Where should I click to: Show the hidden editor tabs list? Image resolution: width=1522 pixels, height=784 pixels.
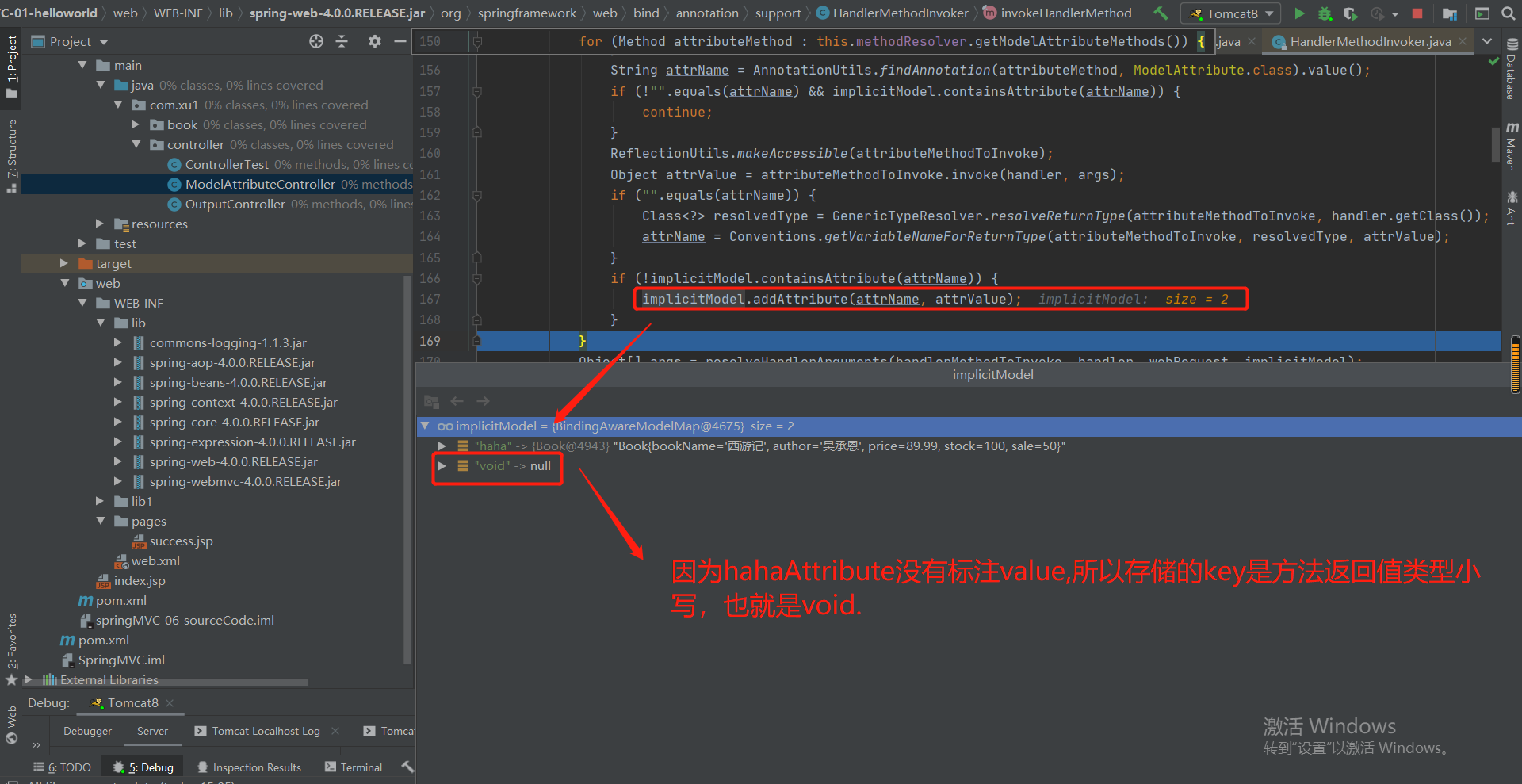click(1487, 41)
